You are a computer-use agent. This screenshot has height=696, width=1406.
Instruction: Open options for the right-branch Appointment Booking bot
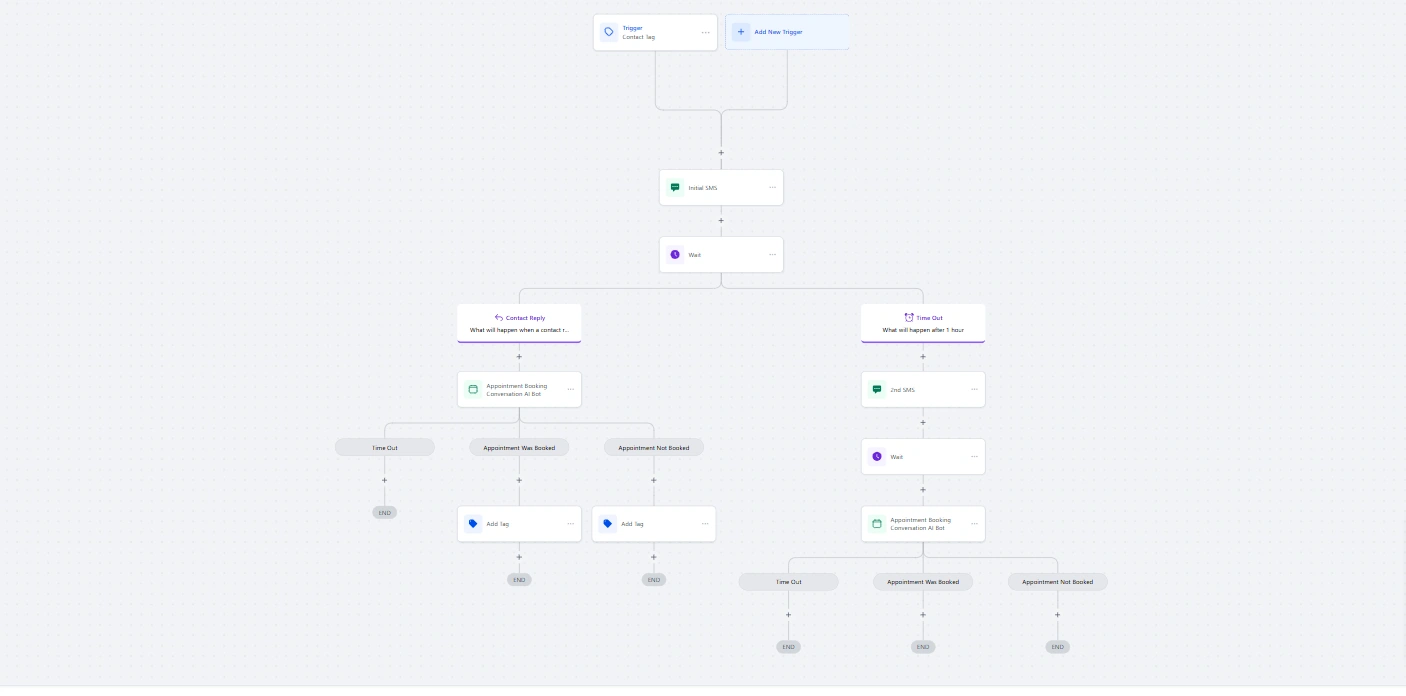[x=974, y=524]
